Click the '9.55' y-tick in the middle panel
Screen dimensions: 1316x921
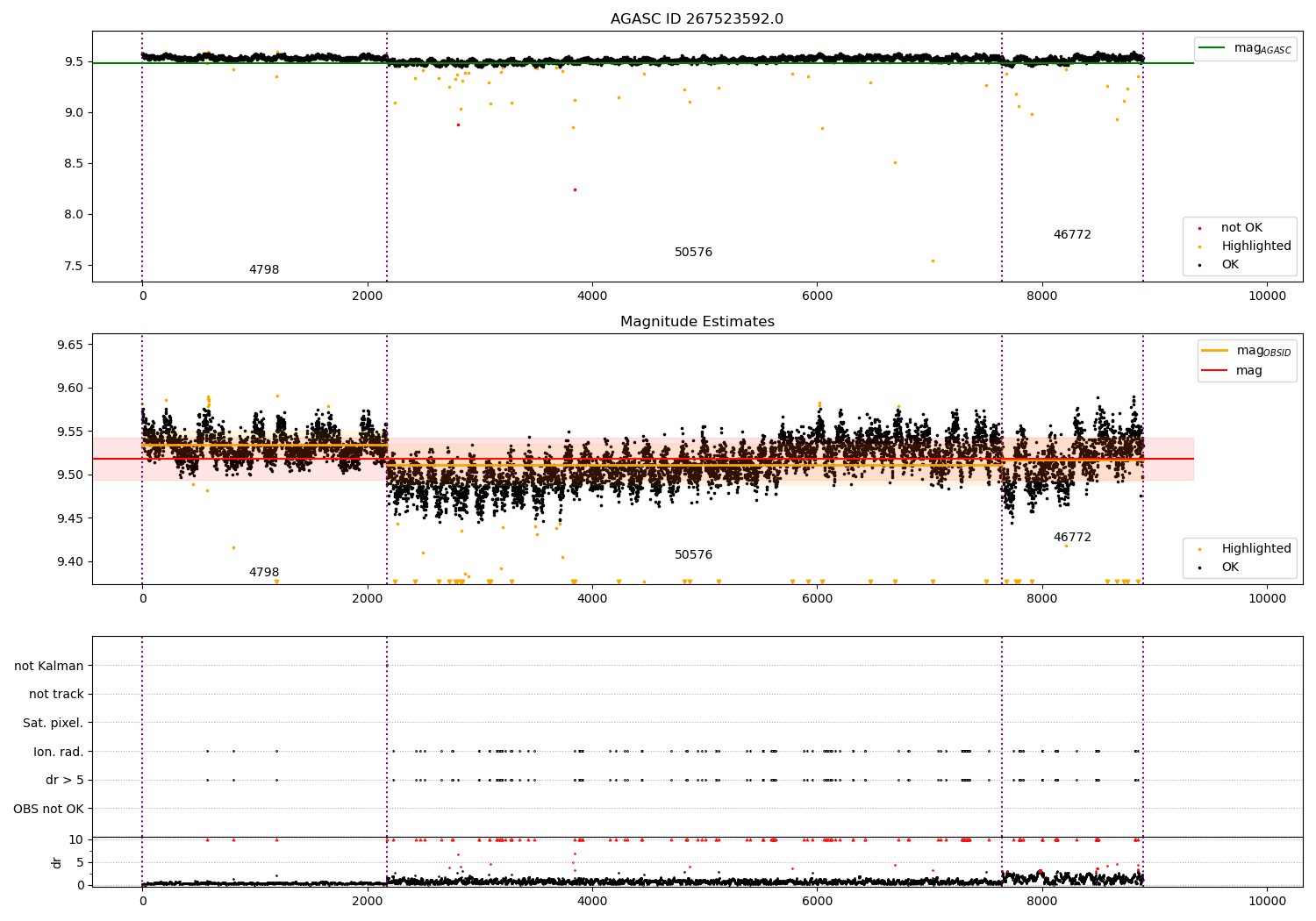pyautogui.click(x=69, y=432)
